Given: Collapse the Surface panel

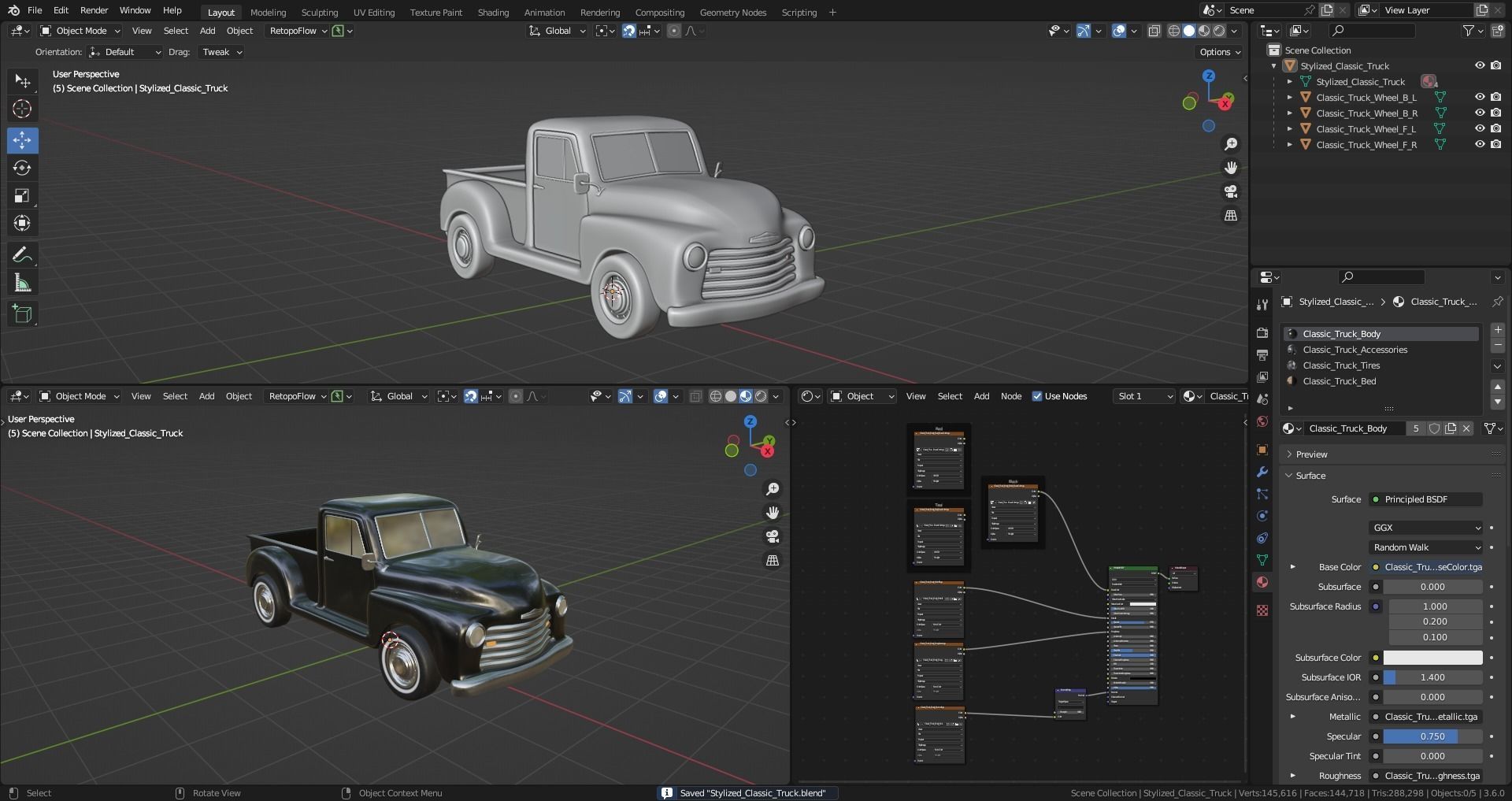Looking at the screenshot, I should 1310,476.
